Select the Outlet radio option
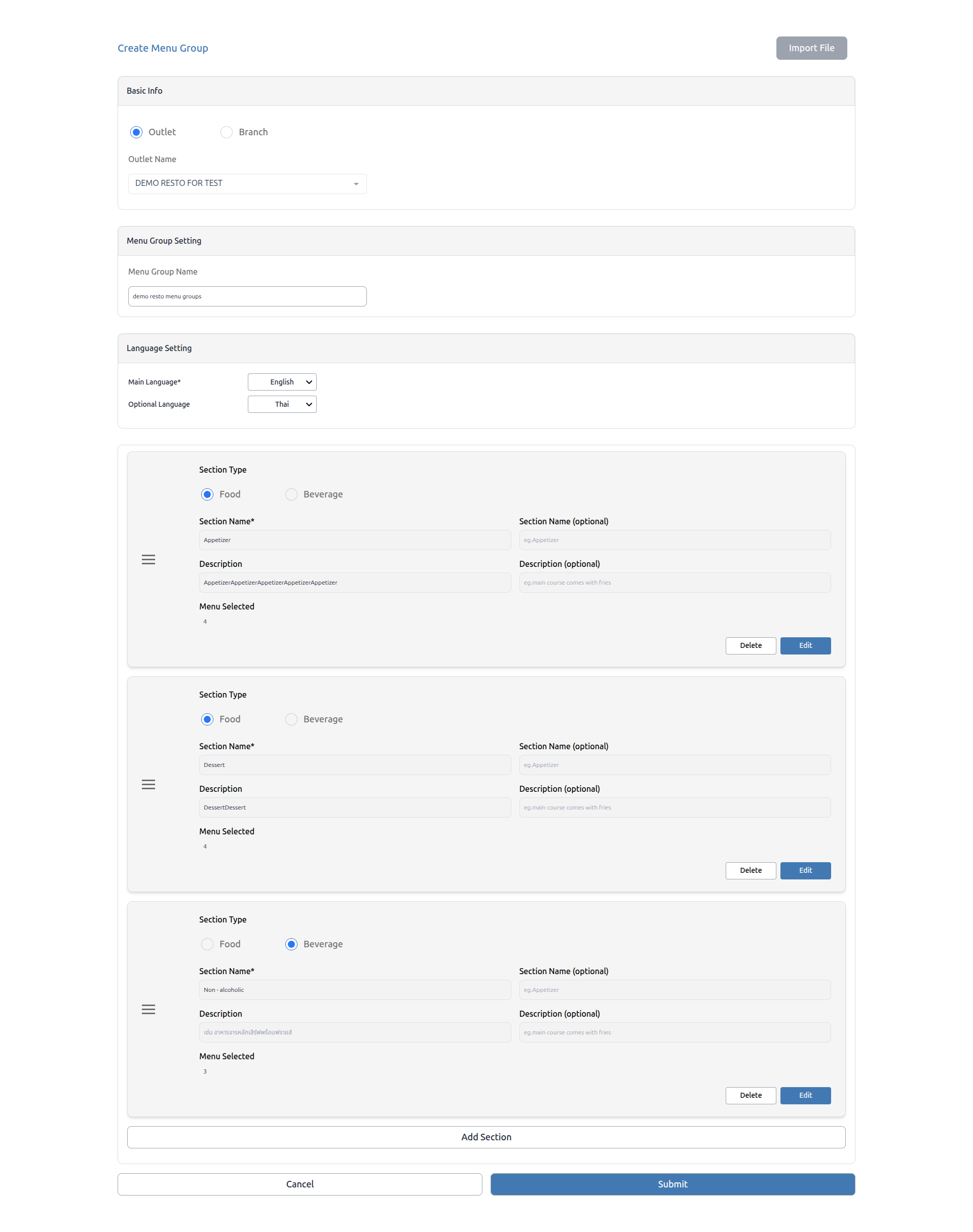The image size is (973, 1232). pos(136,132)
